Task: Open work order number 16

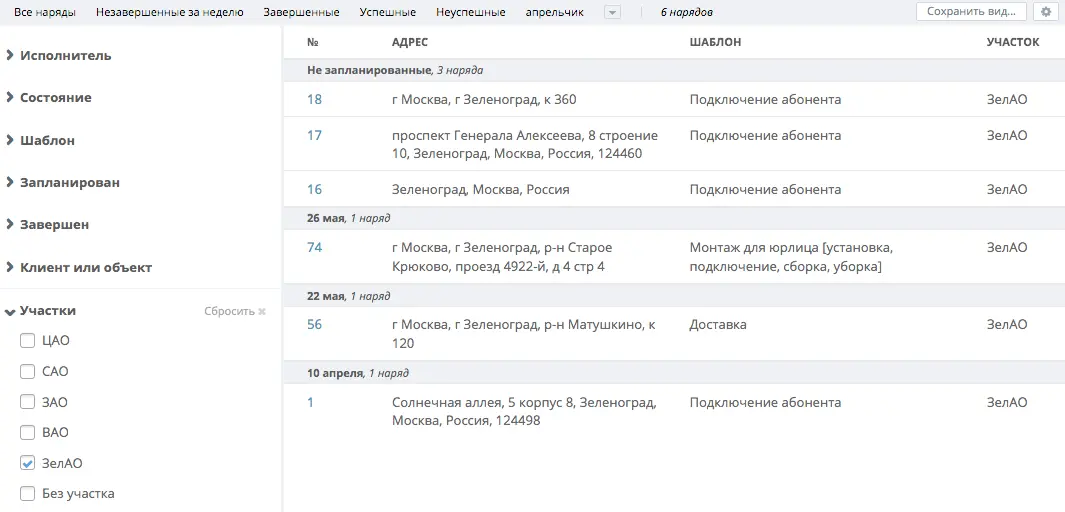Action: [x=314, y=190]
